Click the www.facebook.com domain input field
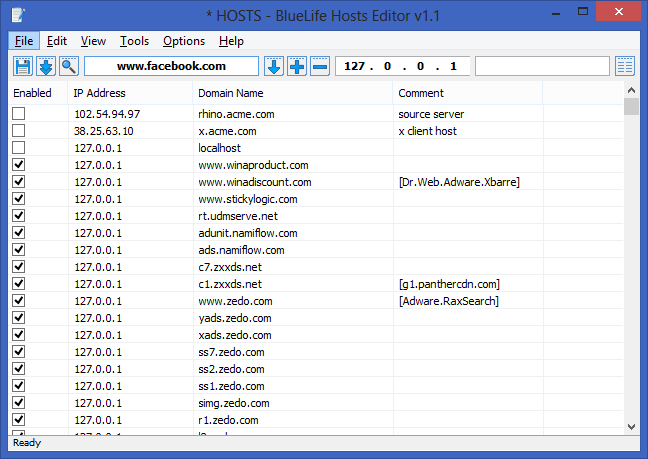648x459 pixels. point(171,66)
